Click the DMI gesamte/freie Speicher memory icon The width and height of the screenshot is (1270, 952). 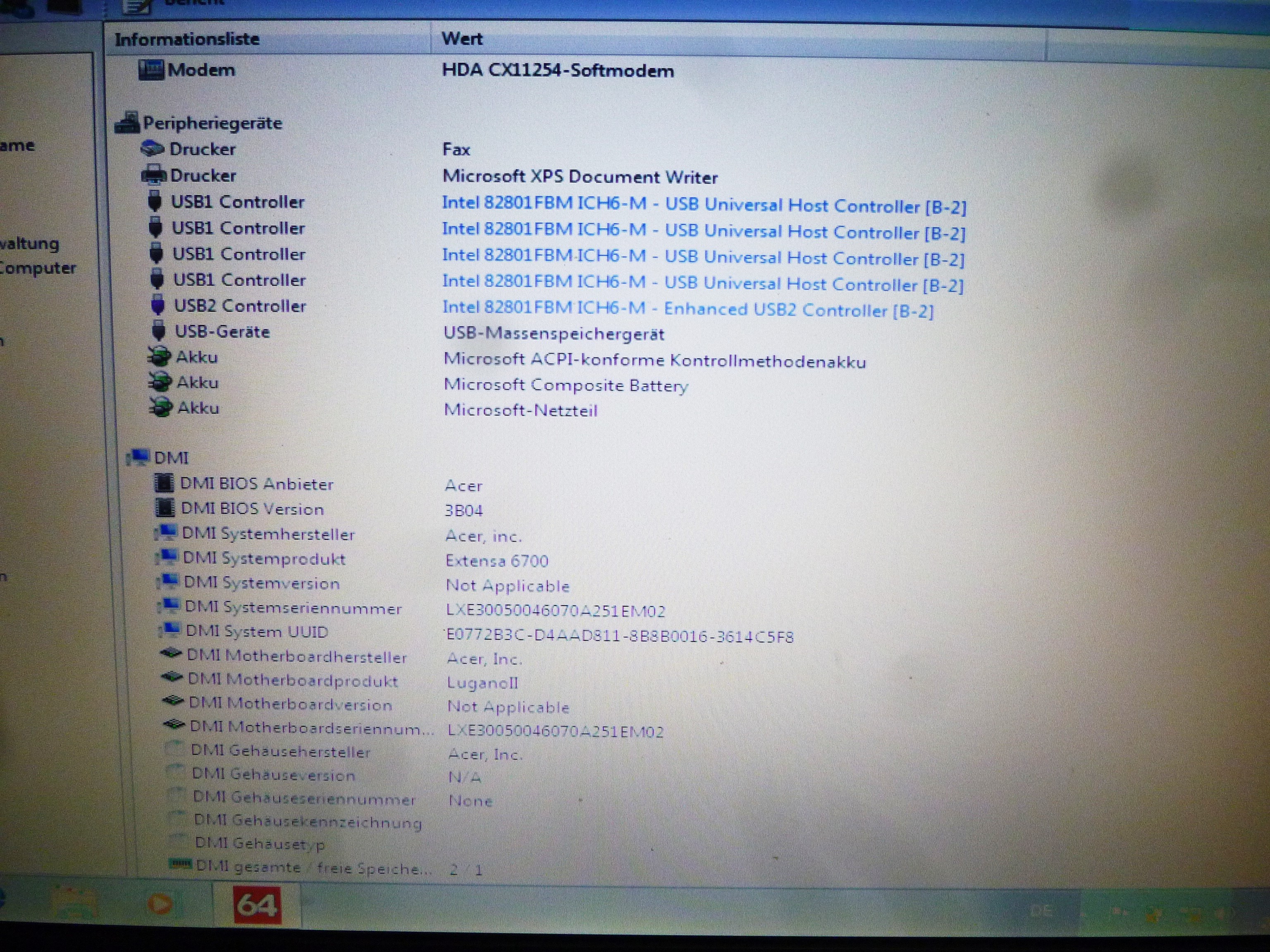pyautogui.click(x=180, y=864)
